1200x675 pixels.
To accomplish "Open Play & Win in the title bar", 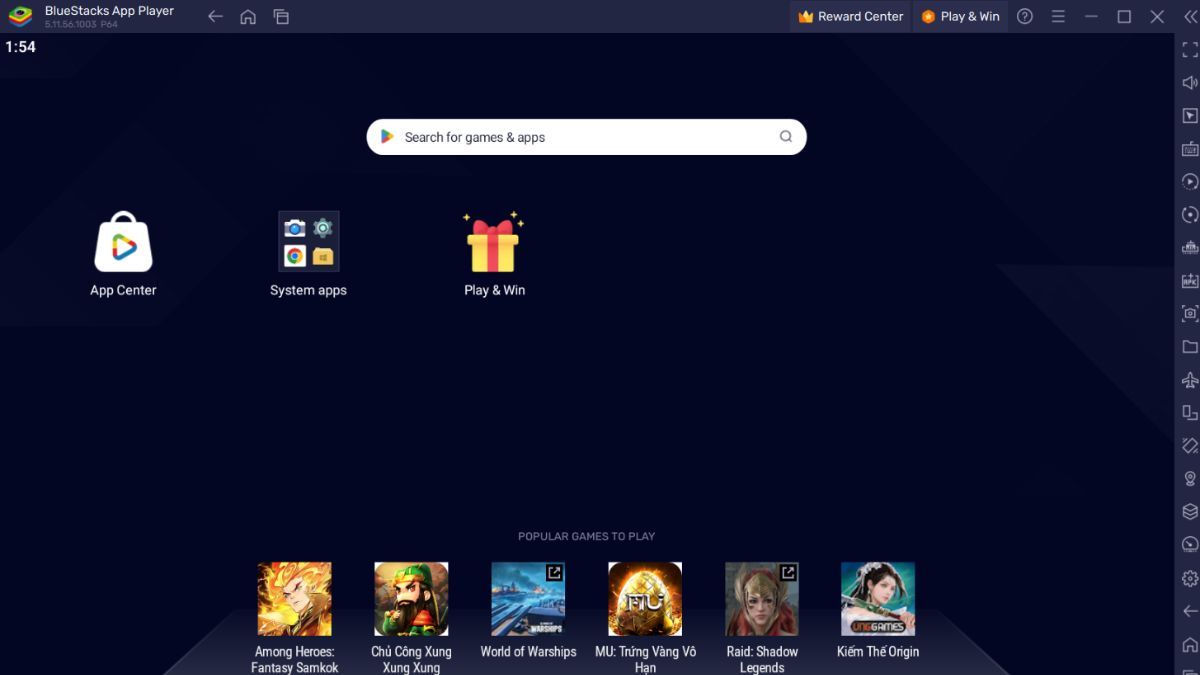I will 960,16.
